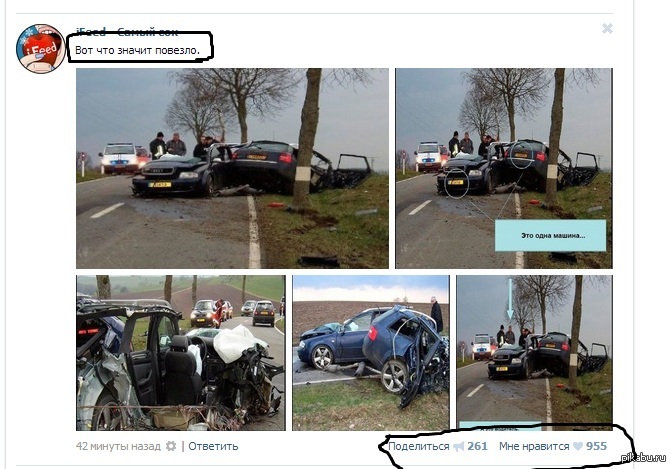Image resolution: width=671 pixels, height=469 pixels.
Task: Open the iFeed group avatar
Action: [x=41, y=49]
